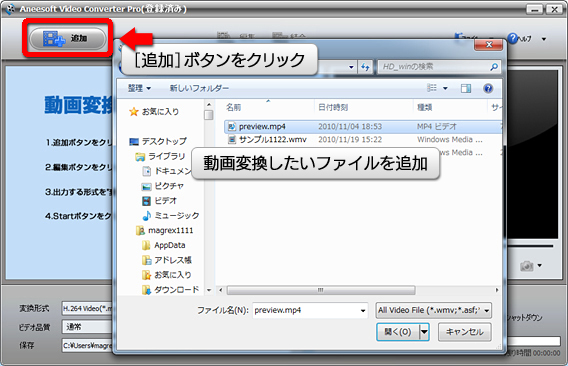Select the サンプル1122.wmv file
Screen dimensions: 568x366
pos(363,140)
